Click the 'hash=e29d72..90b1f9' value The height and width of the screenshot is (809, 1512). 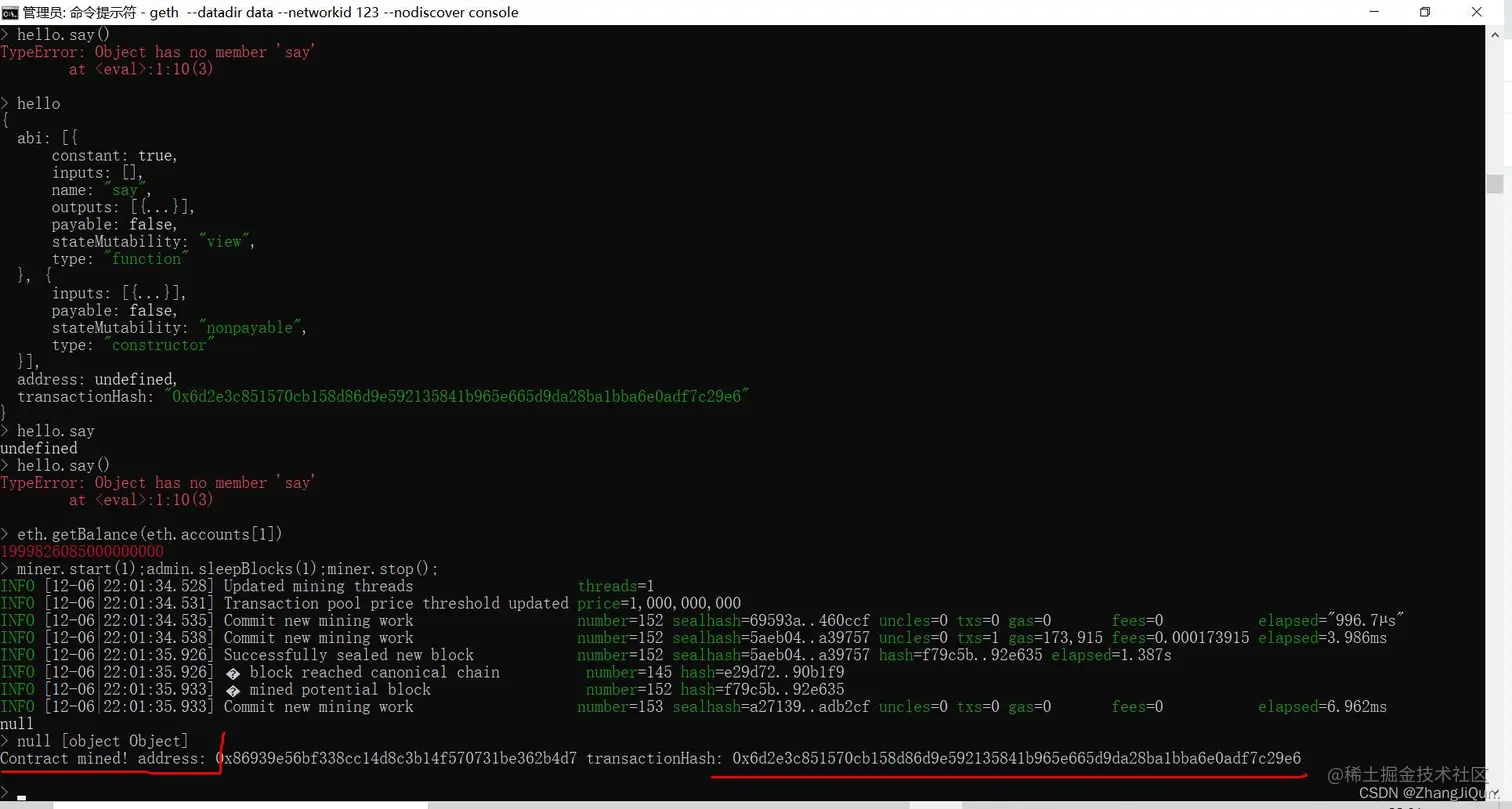[x=761, y=672]
